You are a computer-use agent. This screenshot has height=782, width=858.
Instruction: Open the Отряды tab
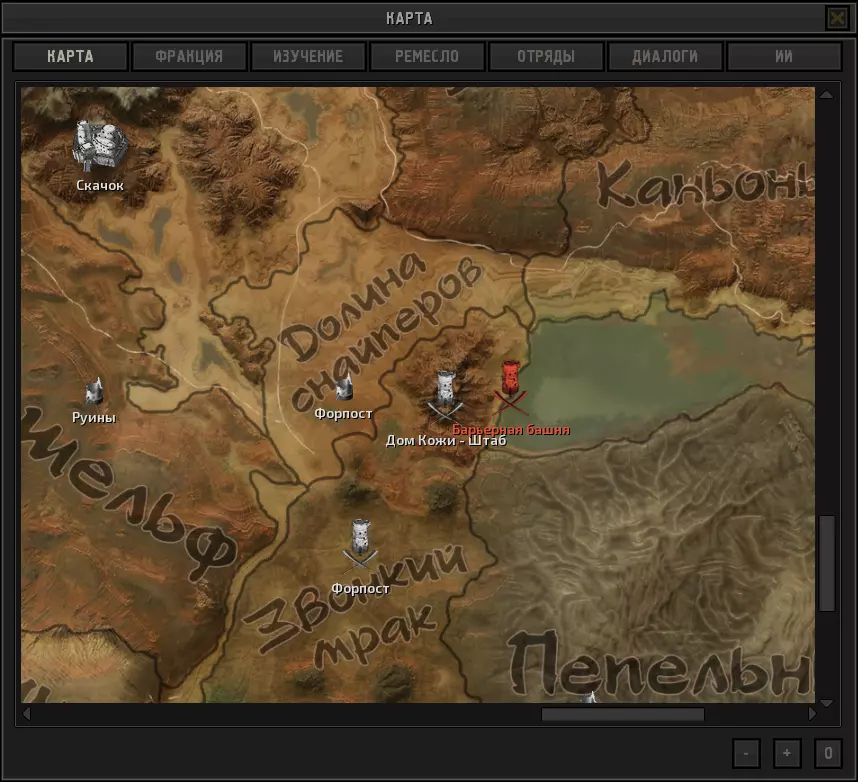546,56
